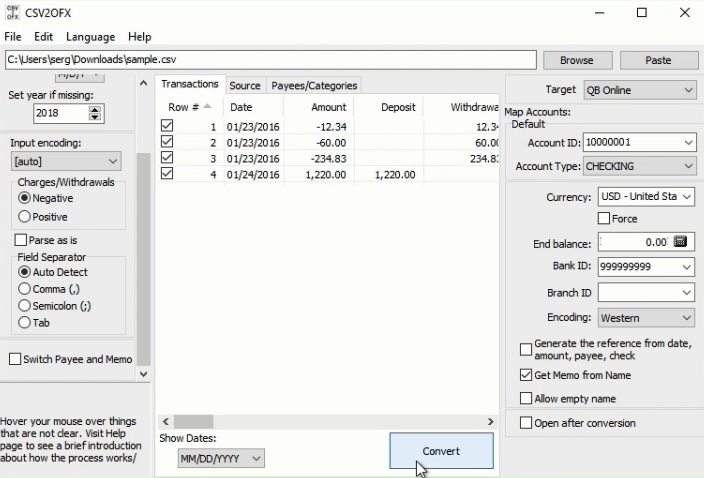Screen dimensions: 704x478
Task: Click the CSV2OFX app icon in the title bar
Action: [13, 13]
